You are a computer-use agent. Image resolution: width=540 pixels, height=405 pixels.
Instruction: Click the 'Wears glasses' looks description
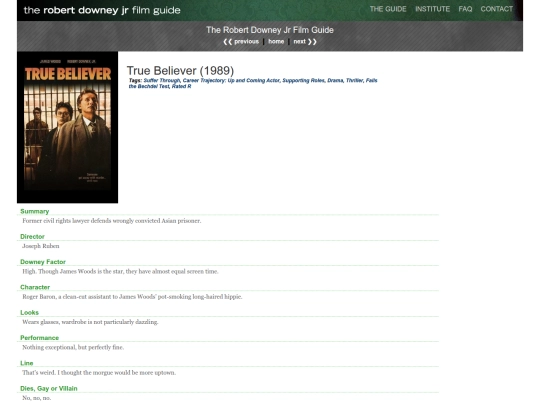(90, 322)
